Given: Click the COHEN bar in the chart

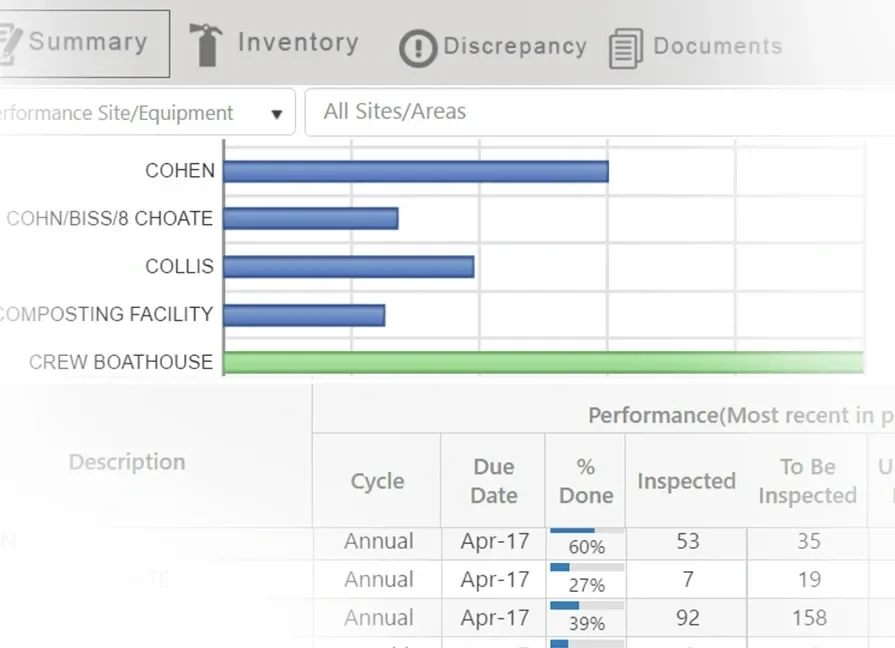Looking at the screenshot, I should click(415, 170).
